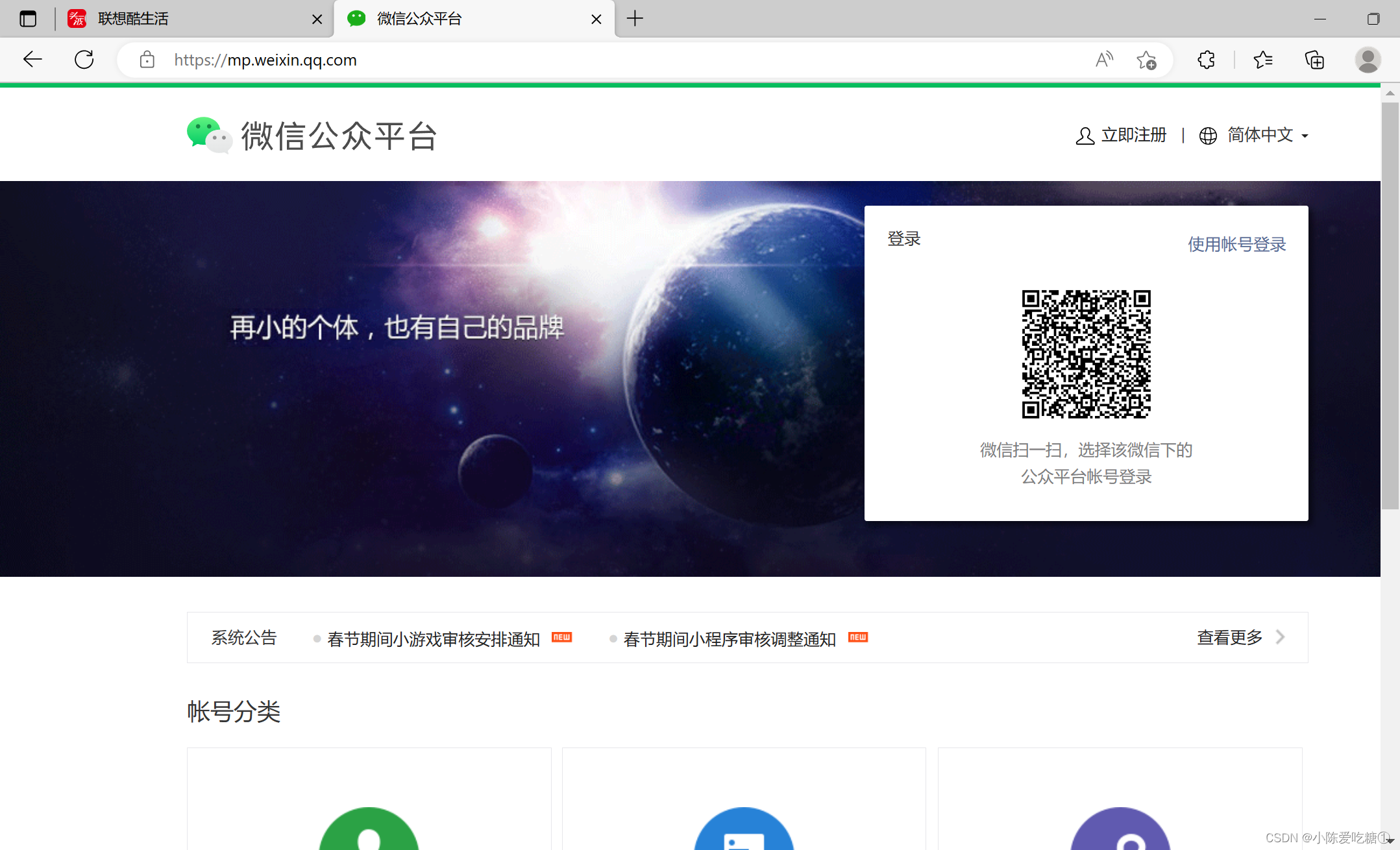Open the Favorites list icon
This screenshot has height=850, width=1400.
point(1262,60)
